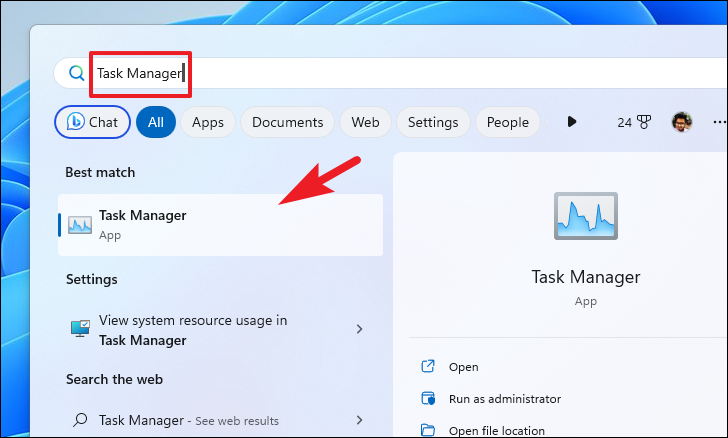Click the large Task Manager icon in preview pane
This screenshot has height=438, width=728.
tap(585, 216)
